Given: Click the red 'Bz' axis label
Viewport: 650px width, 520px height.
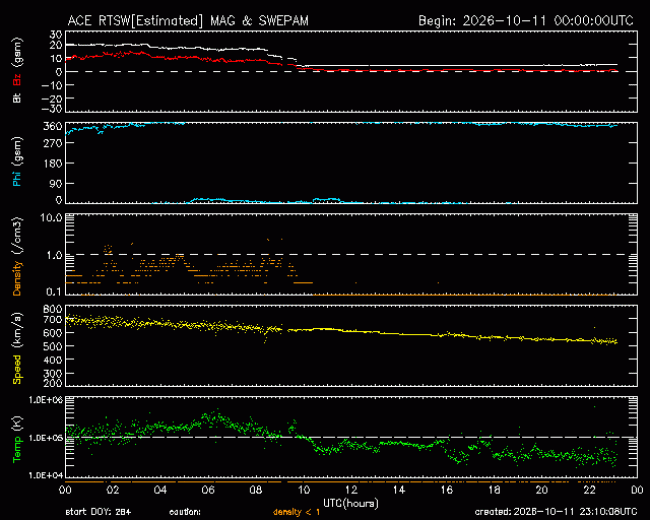Looking at the screenshot, I should pyautogui.click(x=17, y=80).
